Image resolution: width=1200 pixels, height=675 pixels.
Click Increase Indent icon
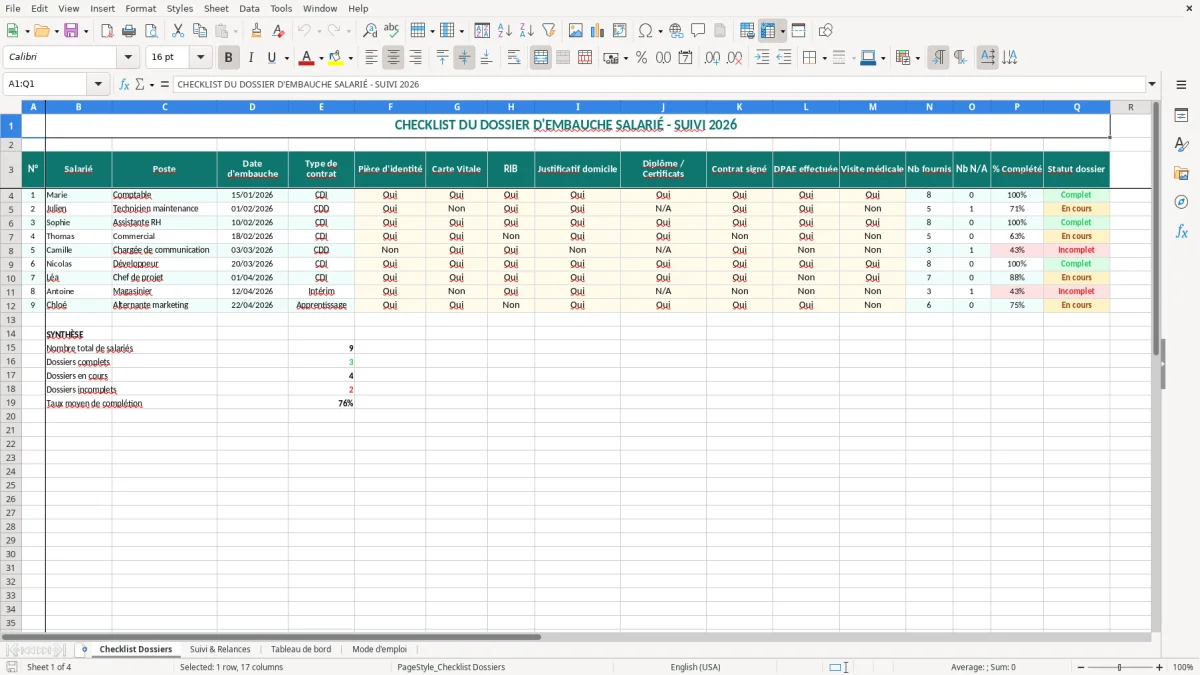(762, 58)
